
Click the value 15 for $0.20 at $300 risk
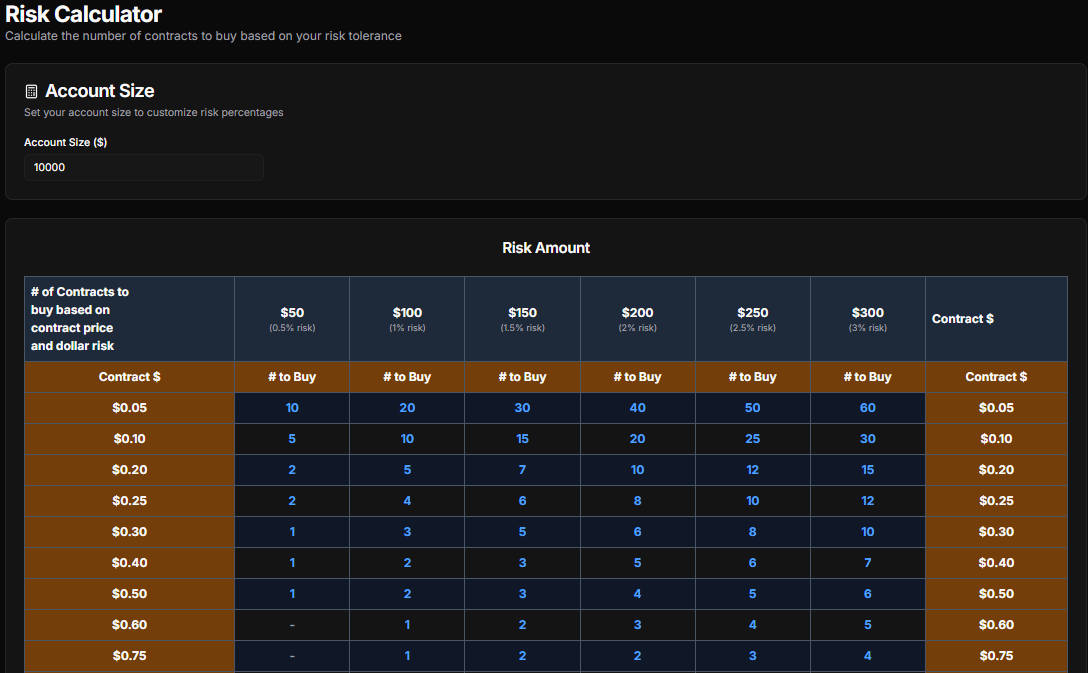click(867, 469)
